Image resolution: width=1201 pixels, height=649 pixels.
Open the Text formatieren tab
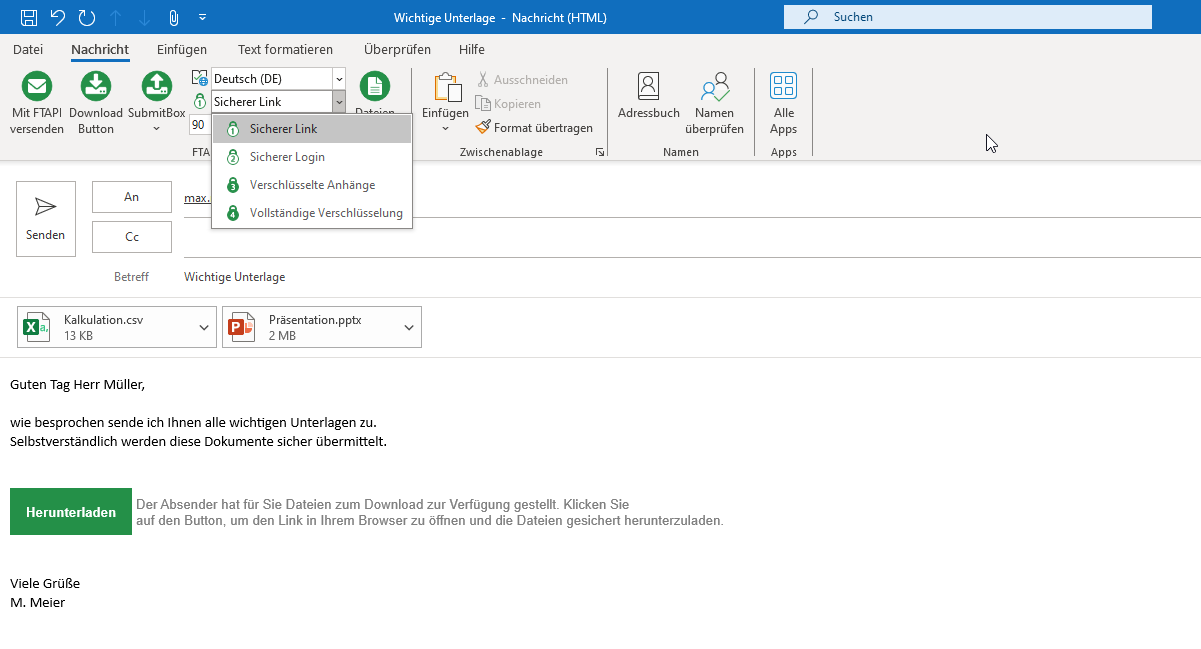[284, 48]
